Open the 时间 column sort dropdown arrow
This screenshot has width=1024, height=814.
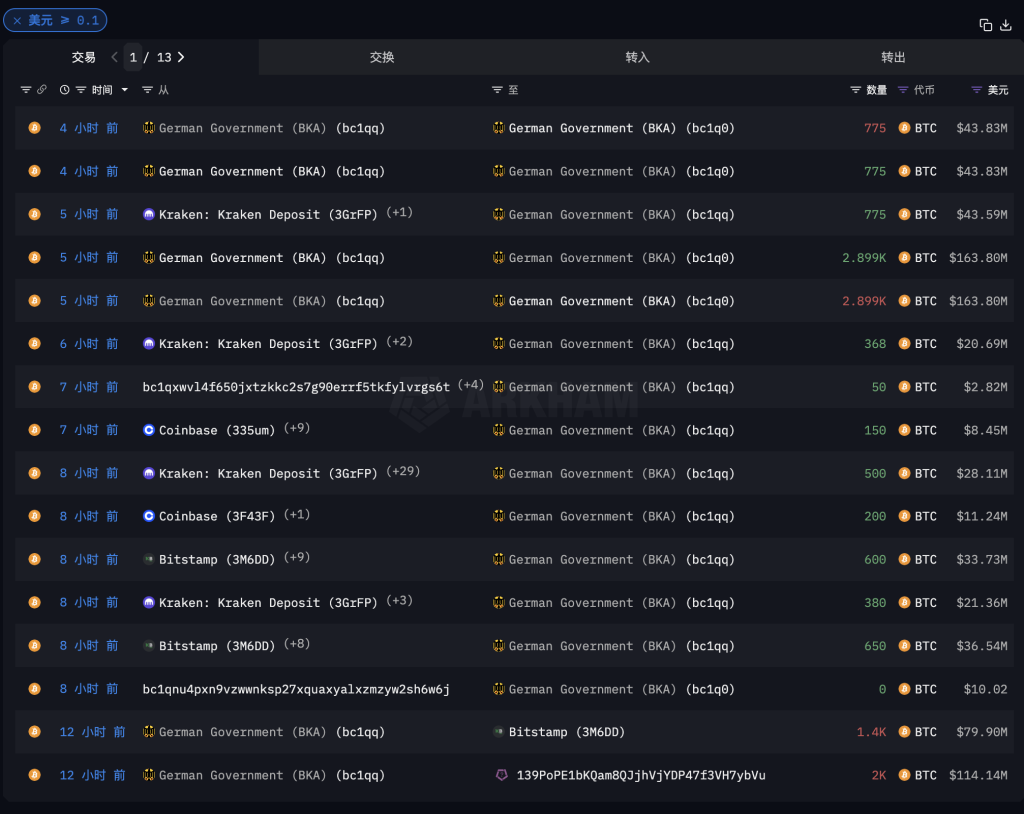click(125, 90)
